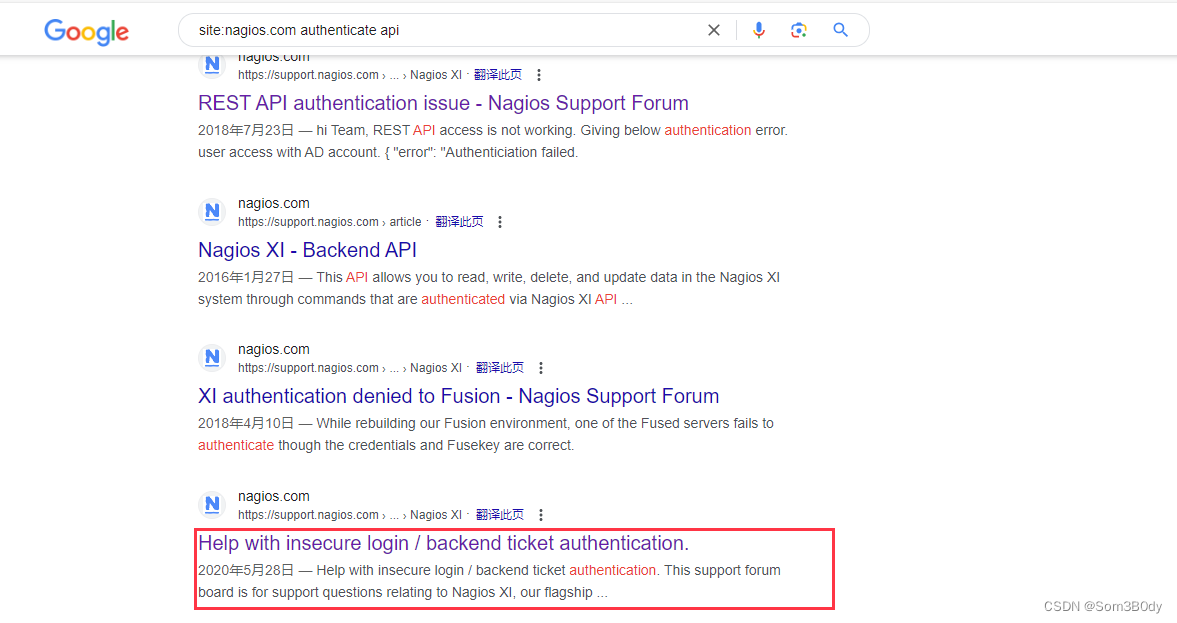The image size is (1177, 623).
Task: Click Nagios favicon of Backend API result
Action: pyautogui.click(x=212, y=212)
